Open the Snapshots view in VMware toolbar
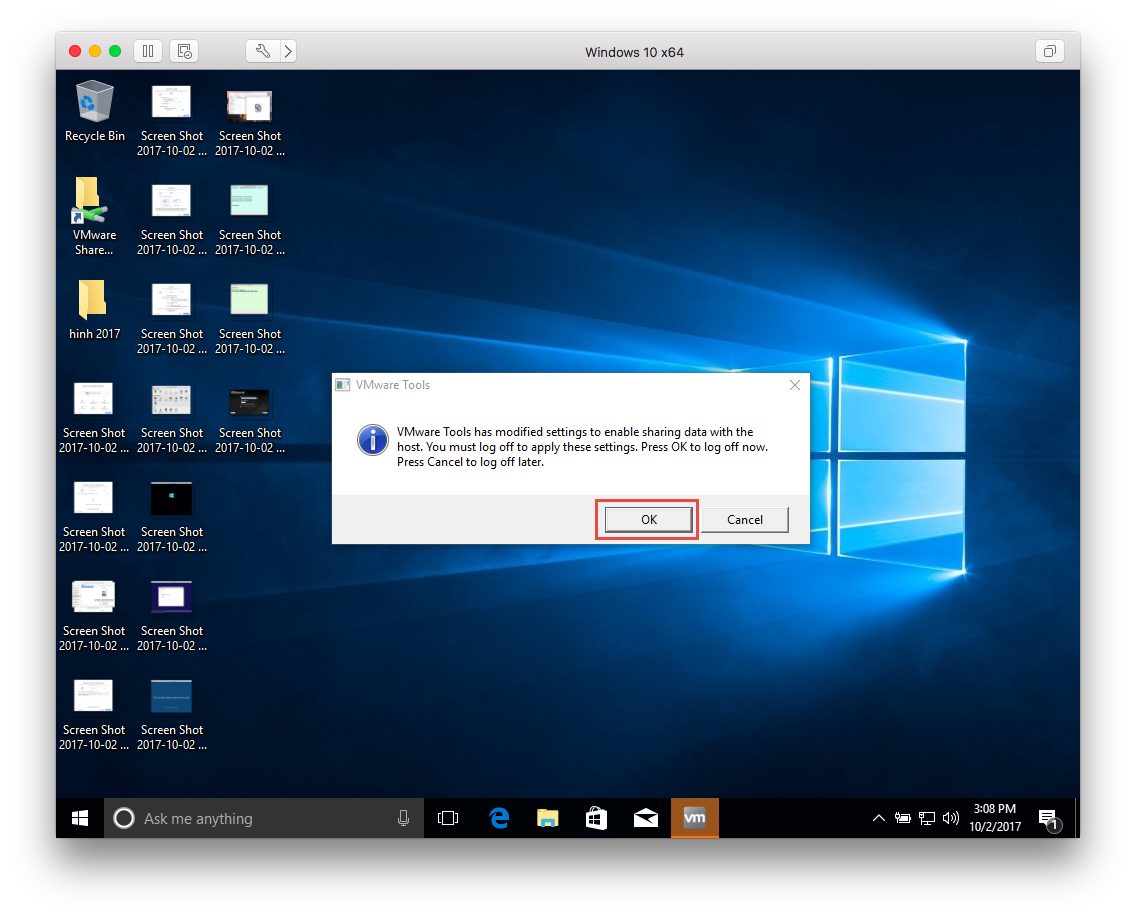This screenshot has width=1136, height=918. click(183, 51)
